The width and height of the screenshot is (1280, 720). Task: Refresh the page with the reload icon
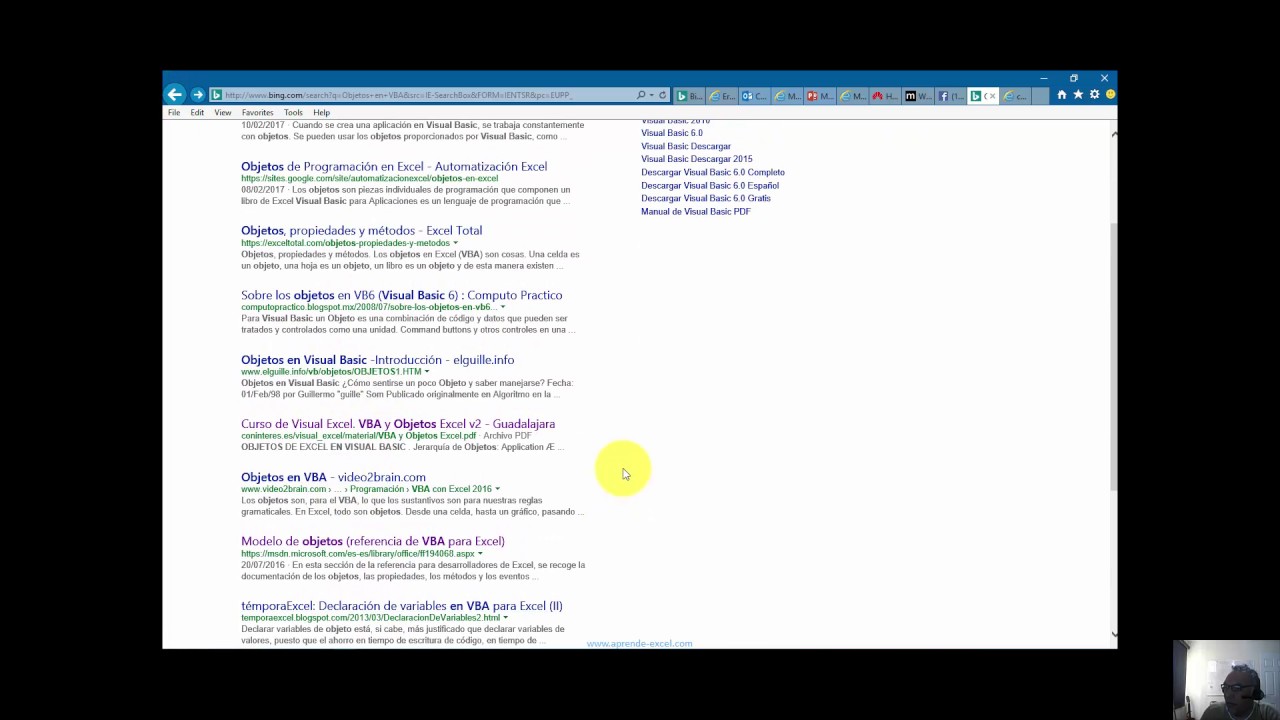tap(662, 95)
